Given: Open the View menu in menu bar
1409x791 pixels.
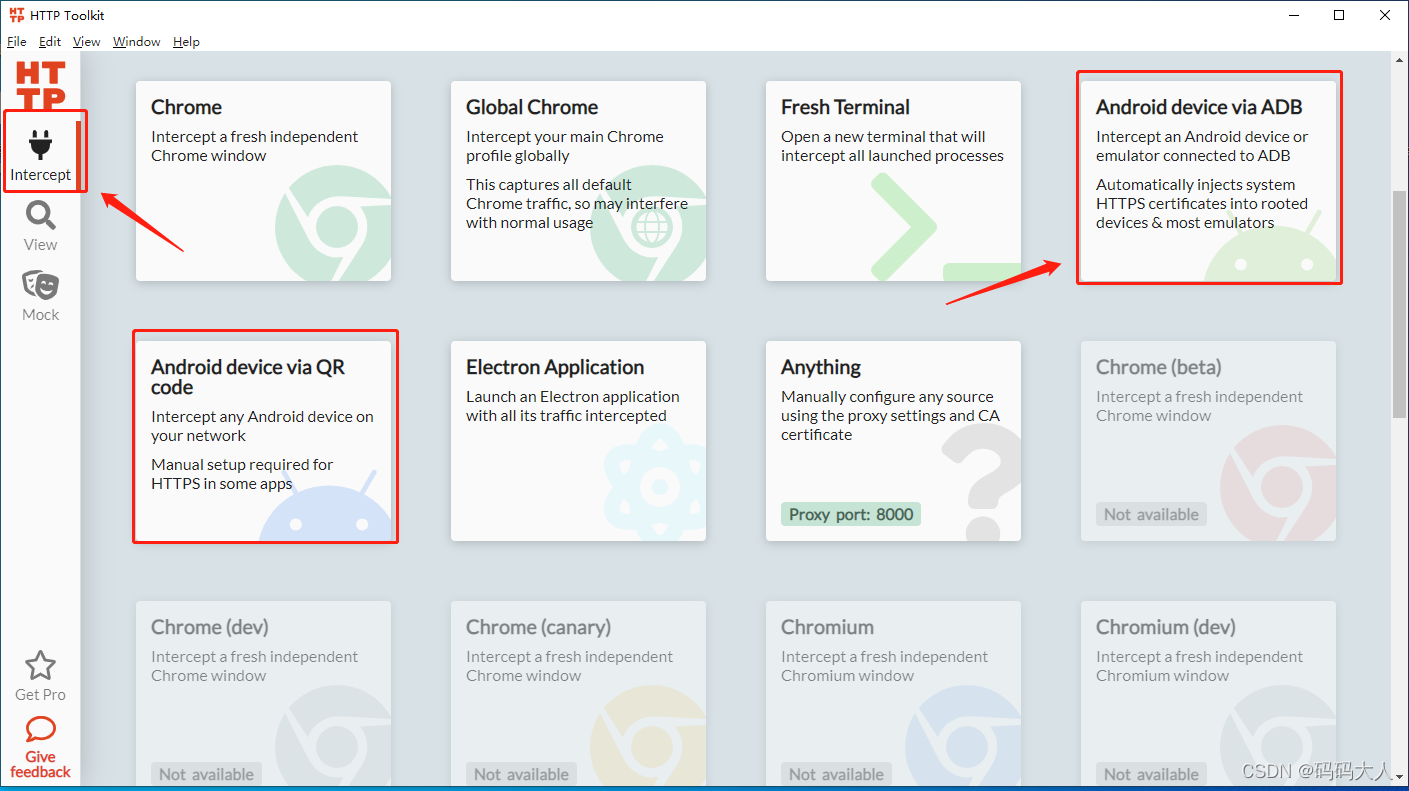Looking at the screenshot, I should pyautogui.click(x=87, y=42).
